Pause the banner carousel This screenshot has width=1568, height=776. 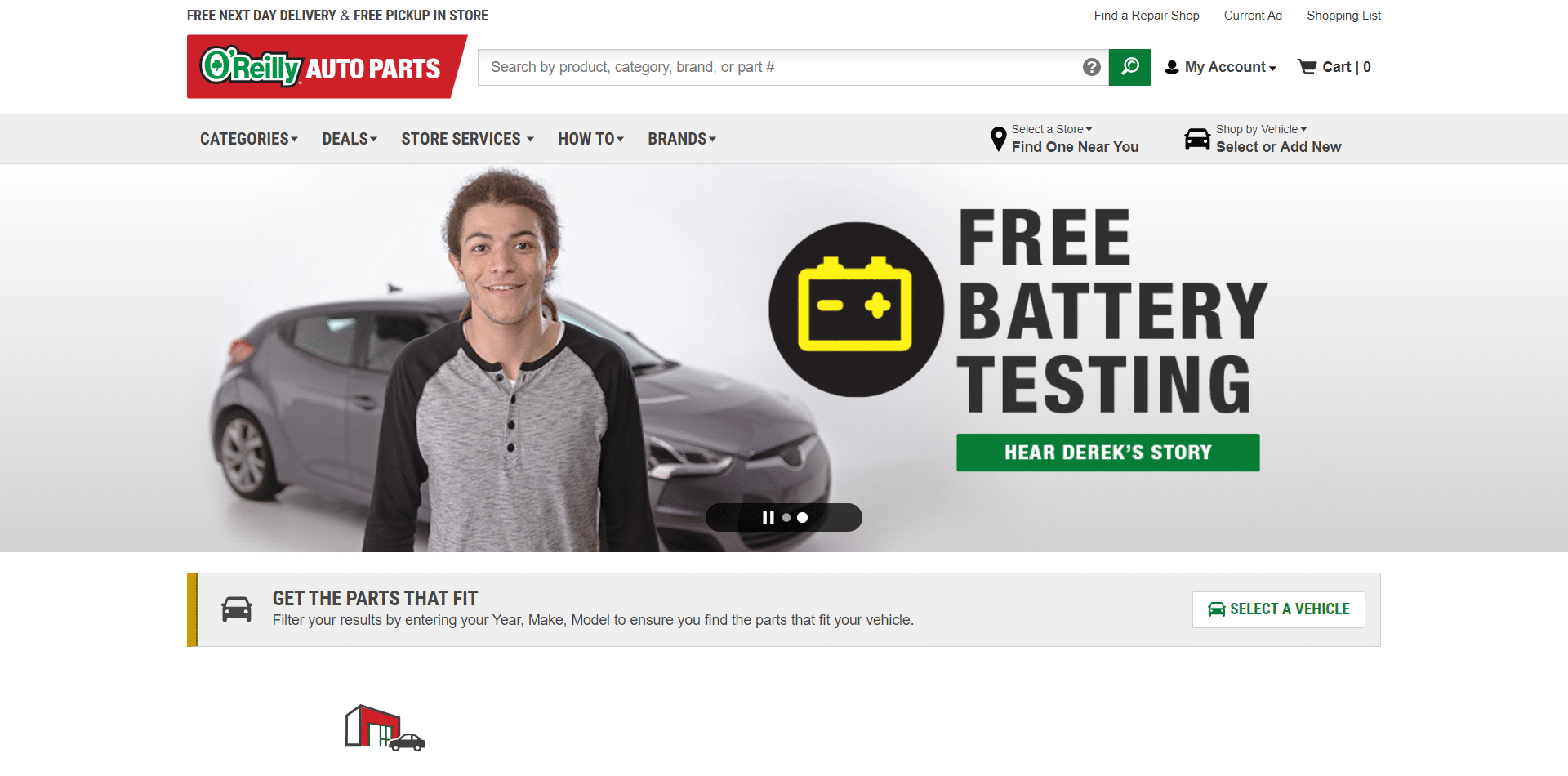pyautogui.click(x=768, y=518)
